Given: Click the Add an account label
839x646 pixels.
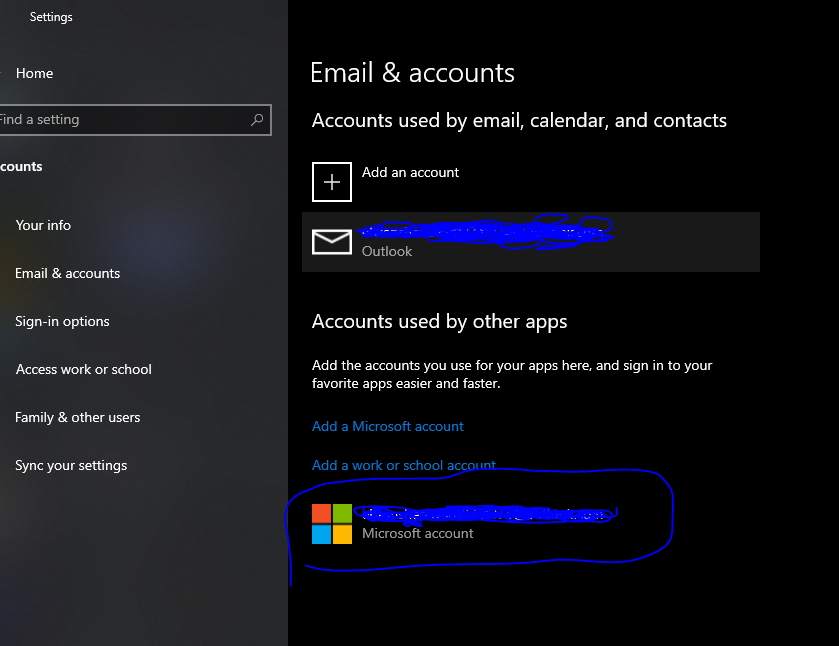Looking at the screenshot, I should click(410, 172).
